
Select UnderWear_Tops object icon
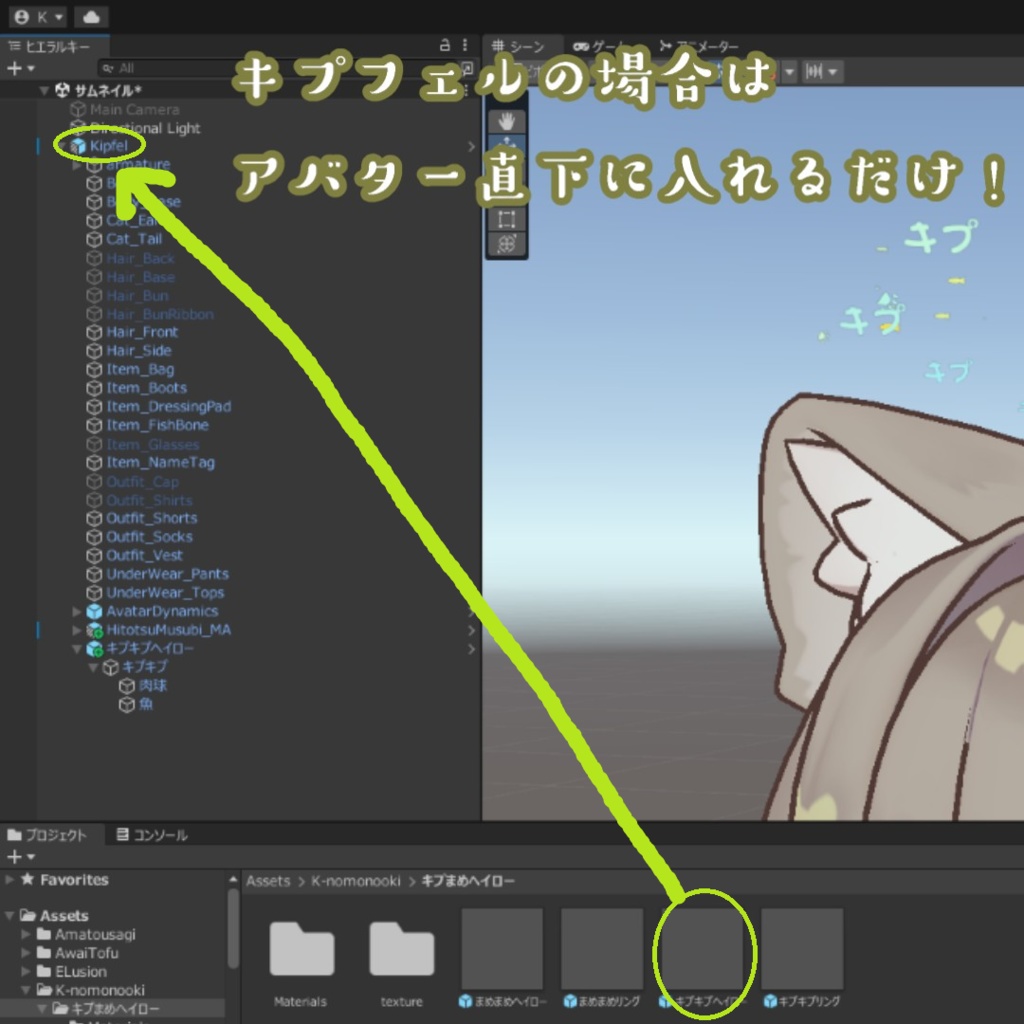(x=94, y=593)
